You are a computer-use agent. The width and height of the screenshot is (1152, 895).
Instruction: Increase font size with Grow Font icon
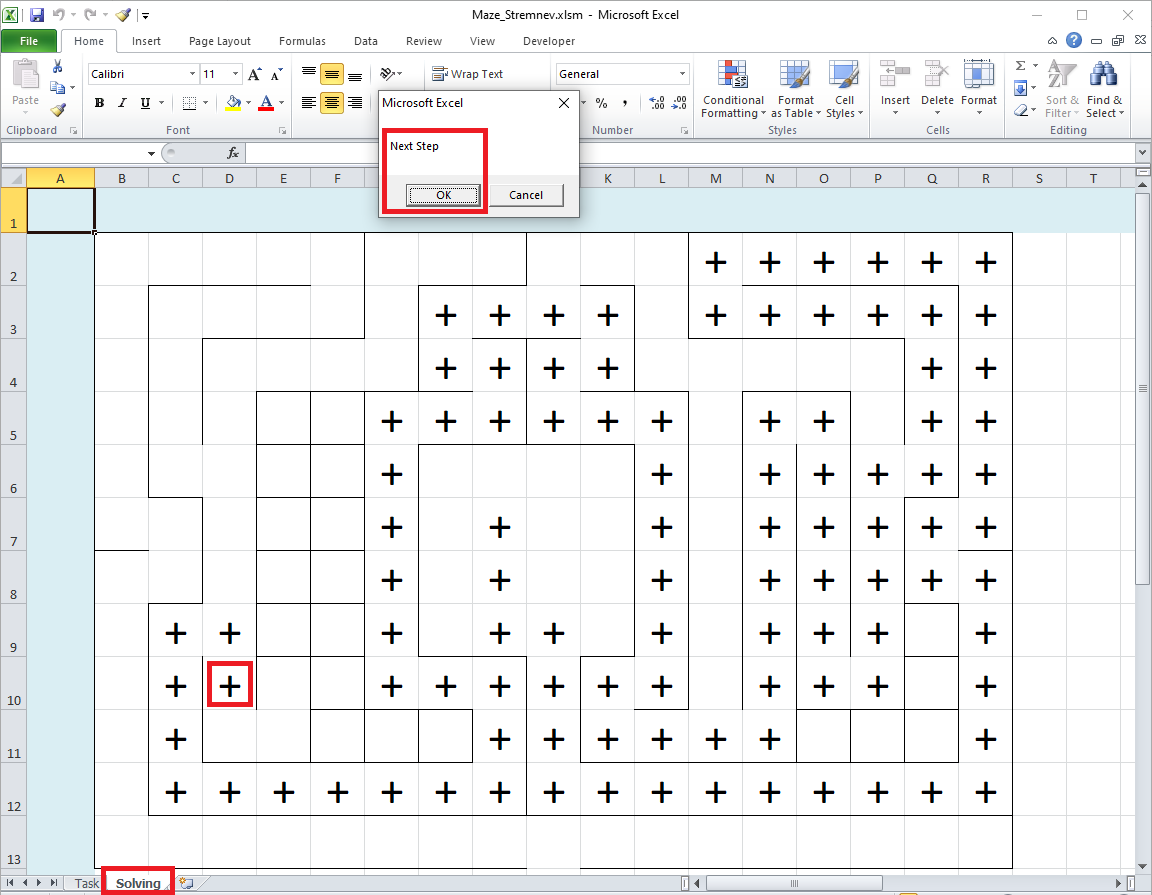tap(254, 74)
